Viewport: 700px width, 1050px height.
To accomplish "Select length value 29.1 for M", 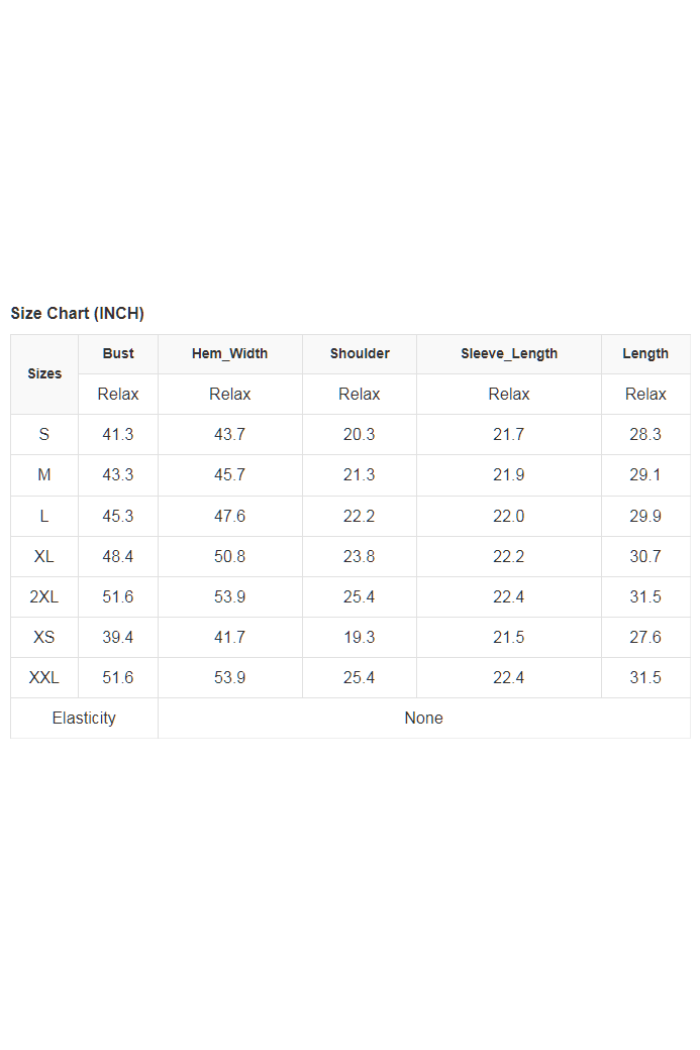I will (x=645, y=475).
